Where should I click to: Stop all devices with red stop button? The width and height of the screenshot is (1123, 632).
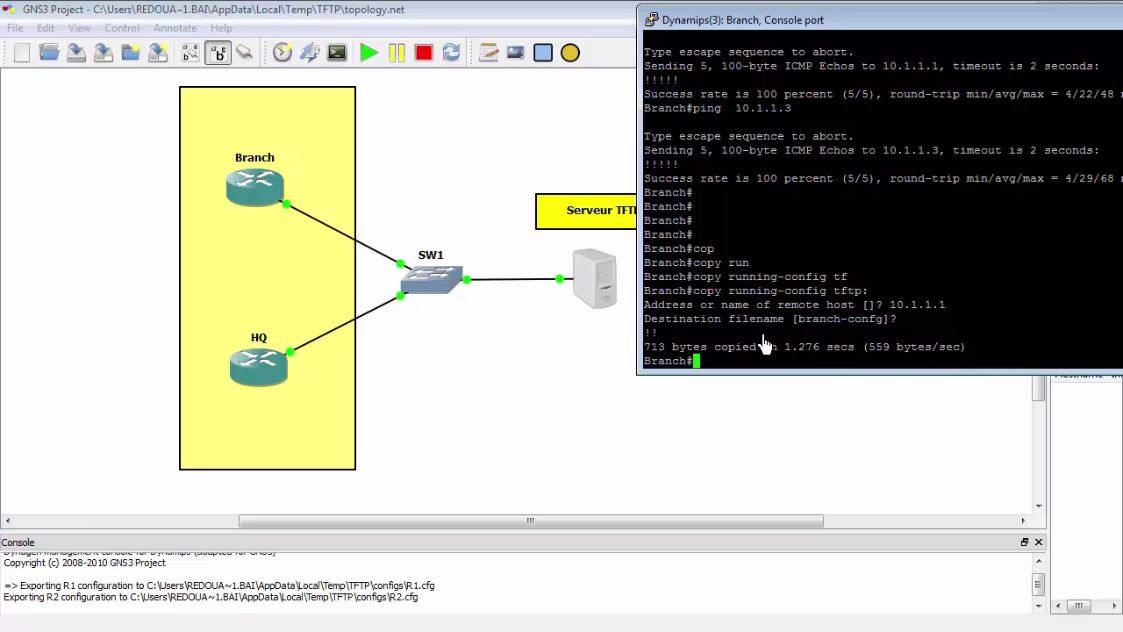(423, 52)
